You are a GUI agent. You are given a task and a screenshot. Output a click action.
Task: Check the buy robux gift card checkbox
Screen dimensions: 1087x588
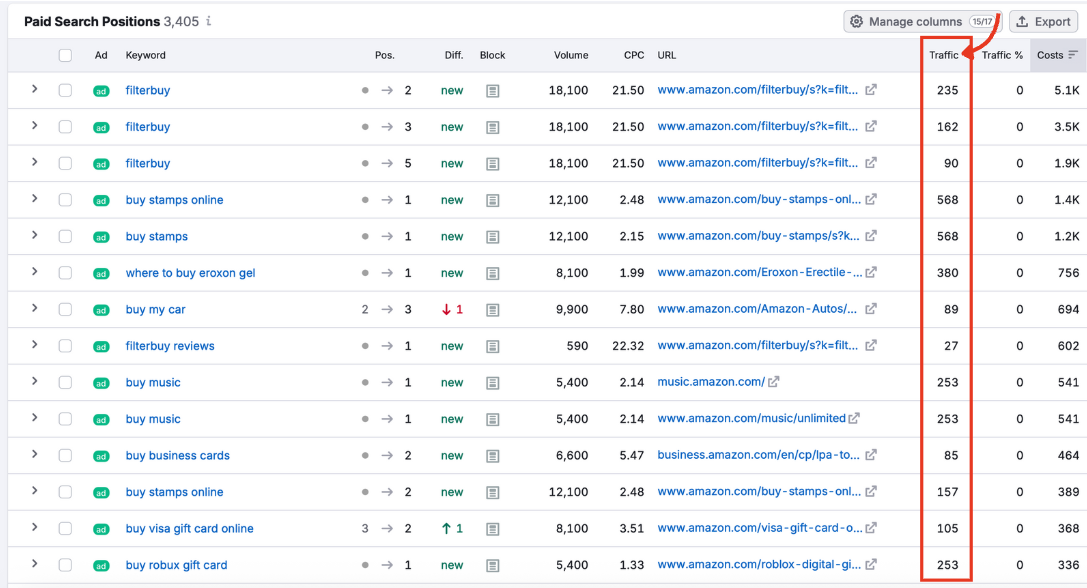pos(65,565)
